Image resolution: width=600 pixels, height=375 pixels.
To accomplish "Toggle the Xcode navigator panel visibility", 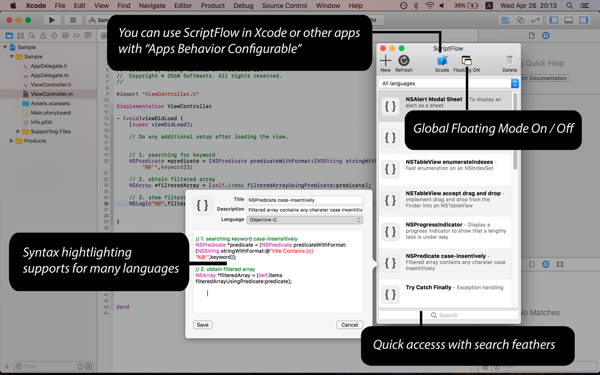I will (553, 20).
